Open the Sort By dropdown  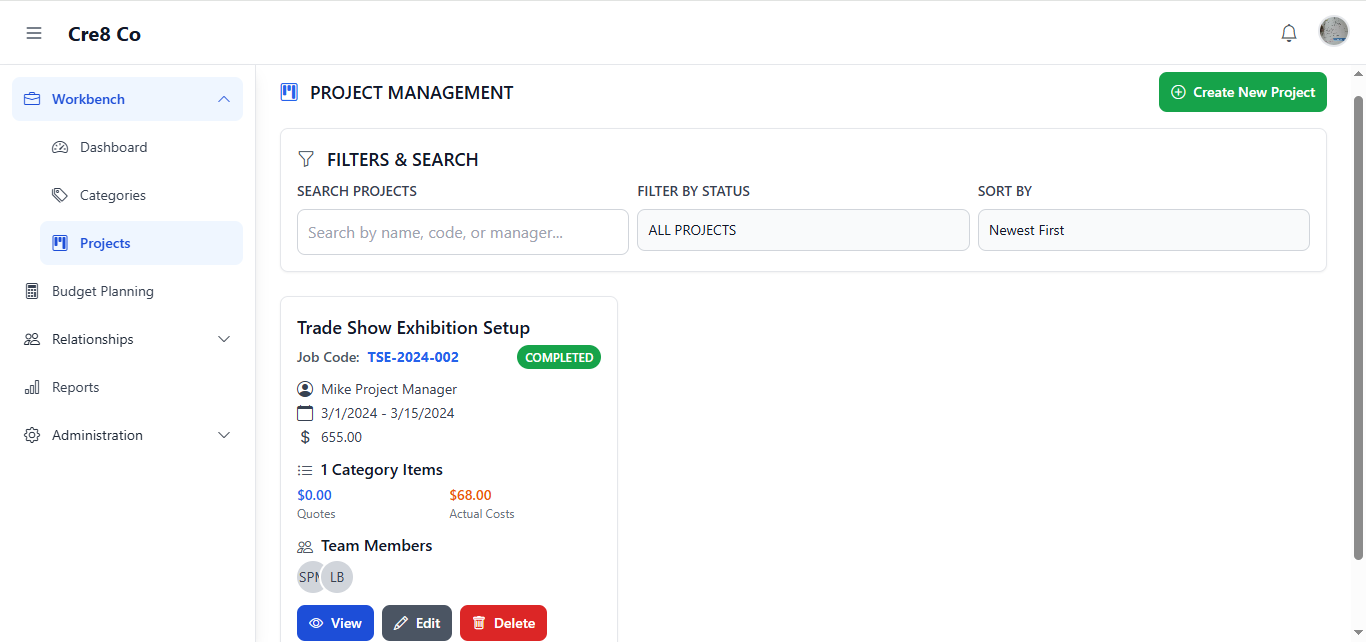click(x=1143, y=230)
